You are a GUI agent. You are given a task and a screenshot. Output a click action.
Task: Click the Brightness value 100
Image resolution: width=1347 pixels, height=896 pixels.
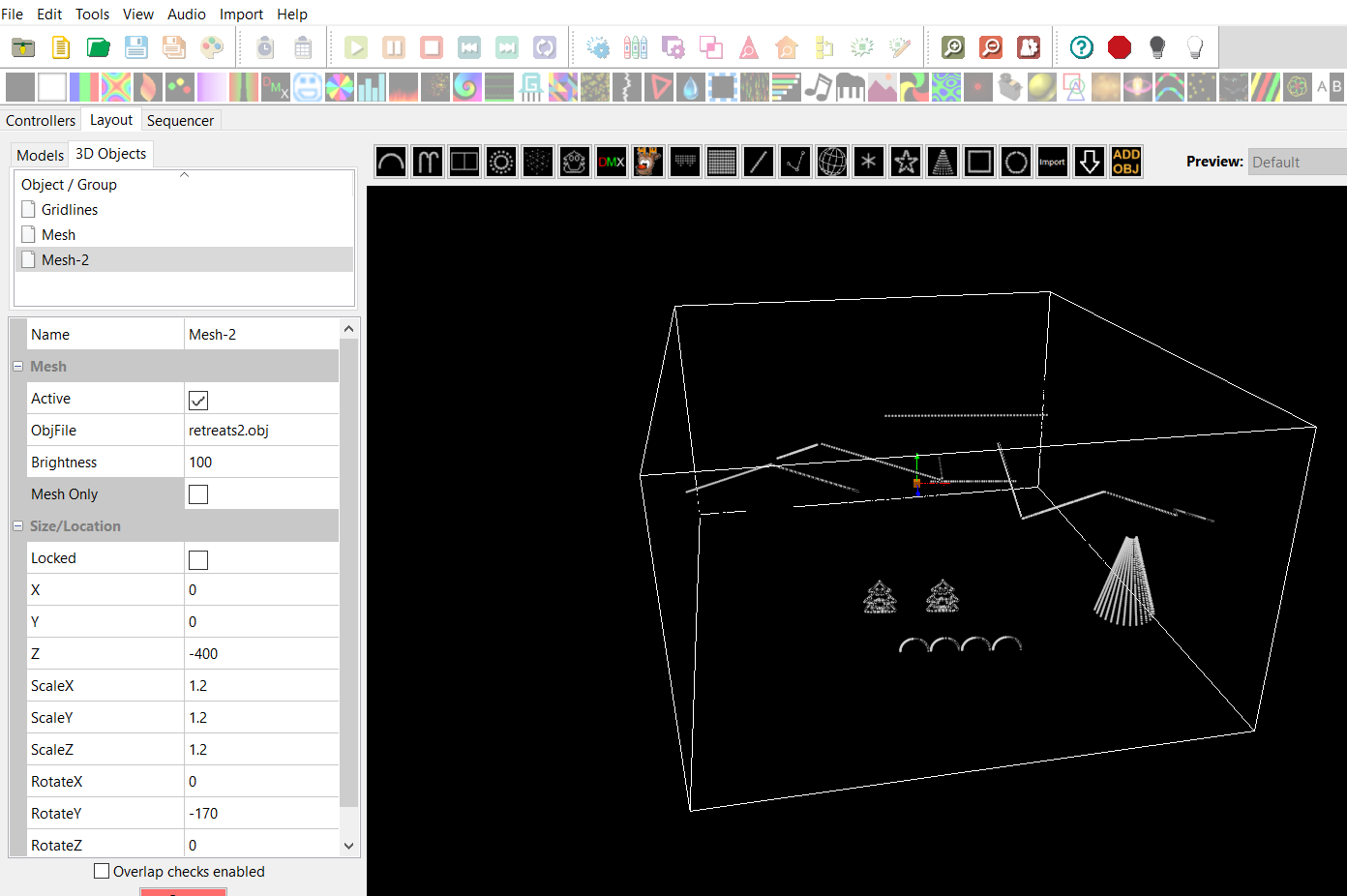(x=261, y=463)
